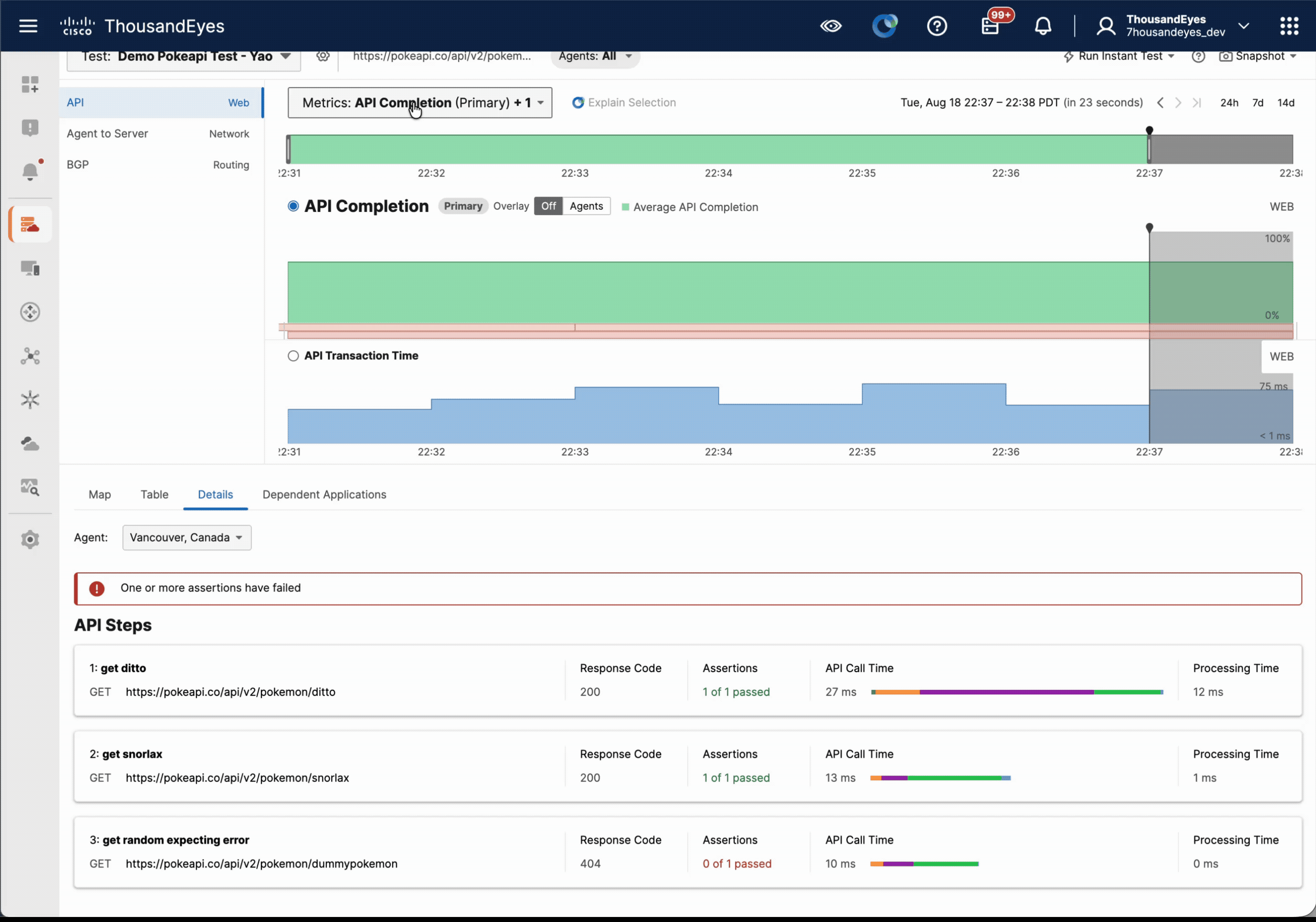Open the chart search icon in sidebar
This screenshot has width=1316, height=922.
pos(30,487)
